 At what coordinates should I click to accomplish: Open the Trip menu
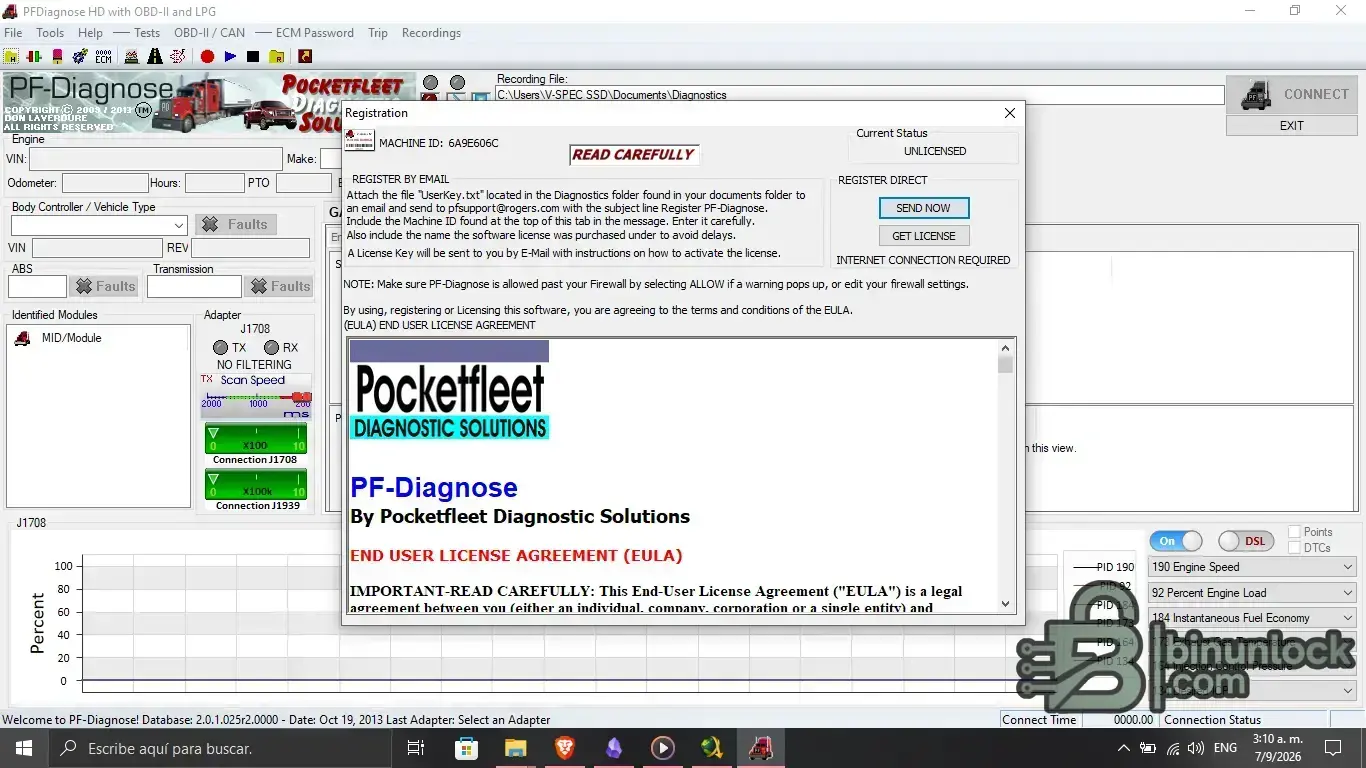[378, 33]
